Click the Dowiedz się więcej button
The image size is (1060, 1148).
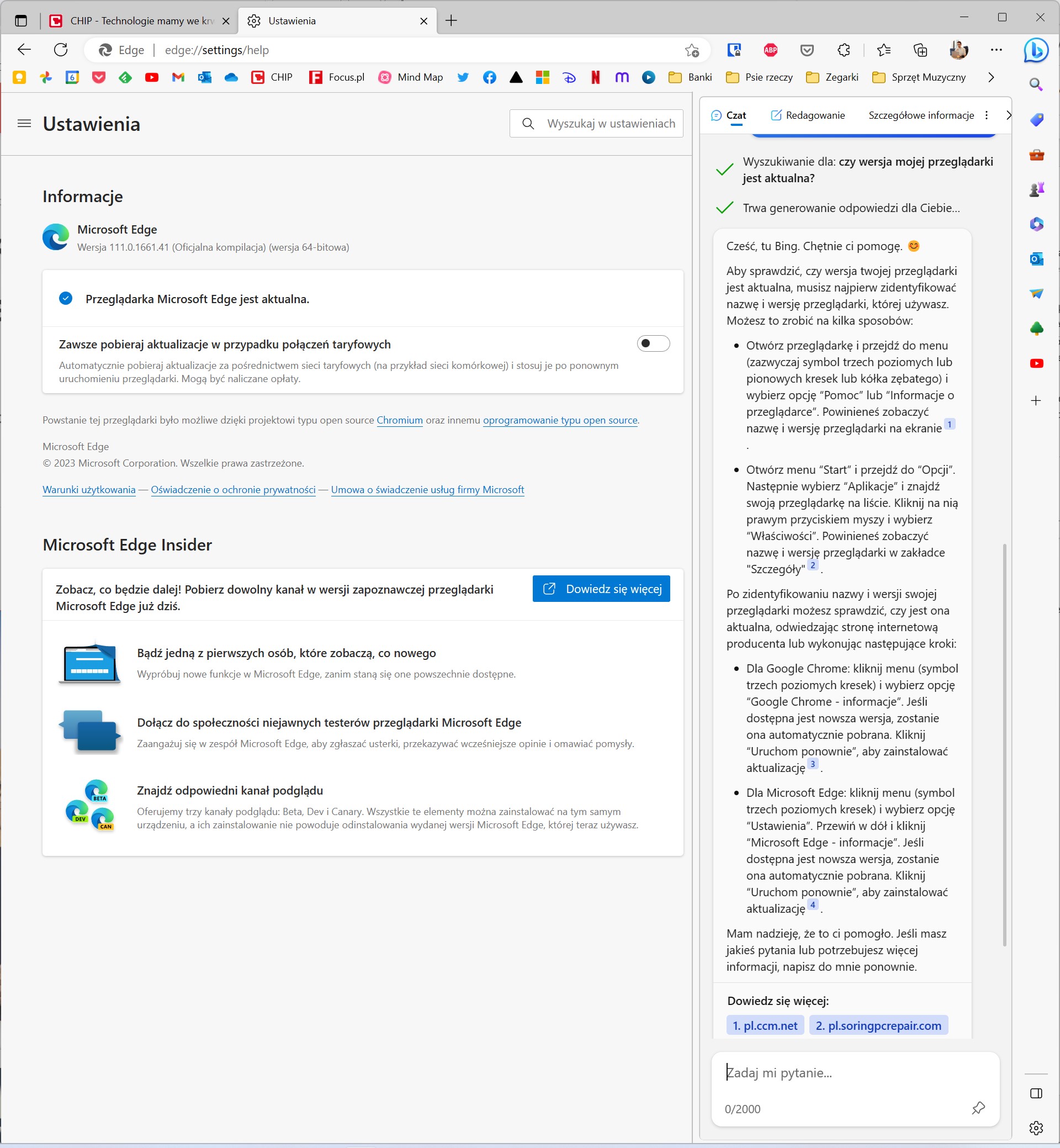pos(601,589)
